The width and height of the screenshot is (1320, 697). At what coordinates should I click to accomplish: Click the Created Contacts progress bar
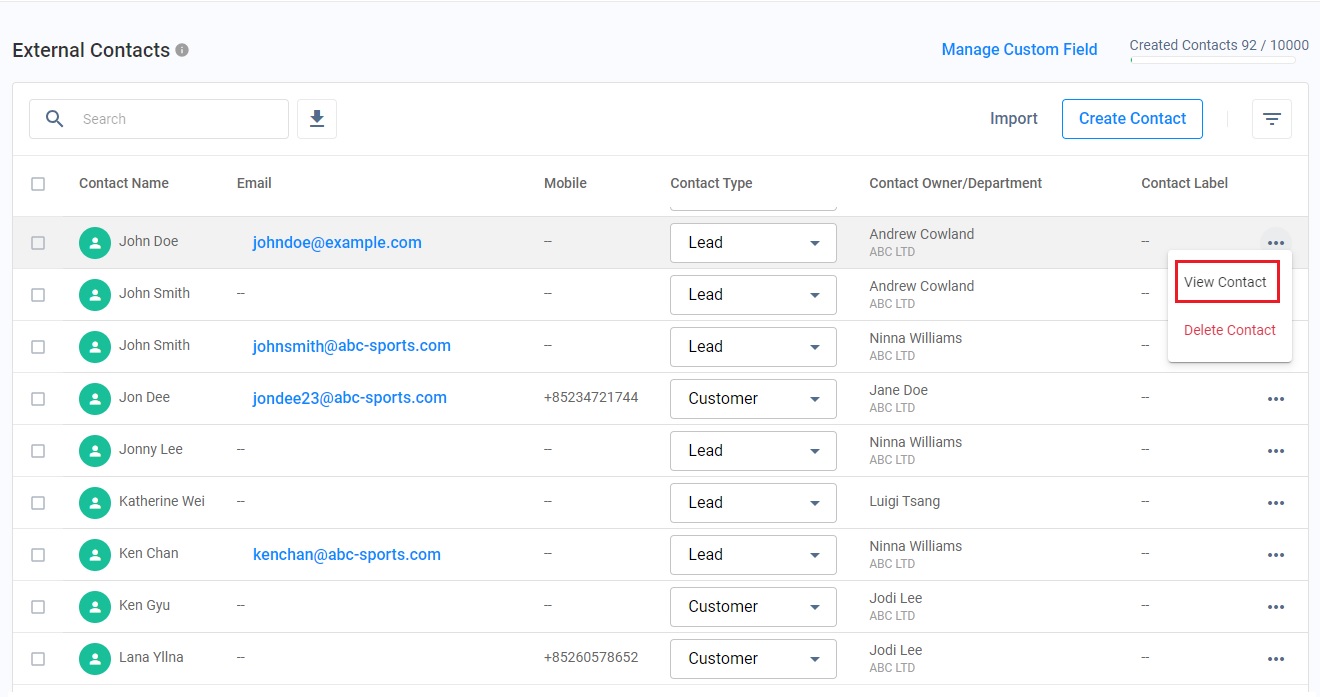pos(1212,60)
